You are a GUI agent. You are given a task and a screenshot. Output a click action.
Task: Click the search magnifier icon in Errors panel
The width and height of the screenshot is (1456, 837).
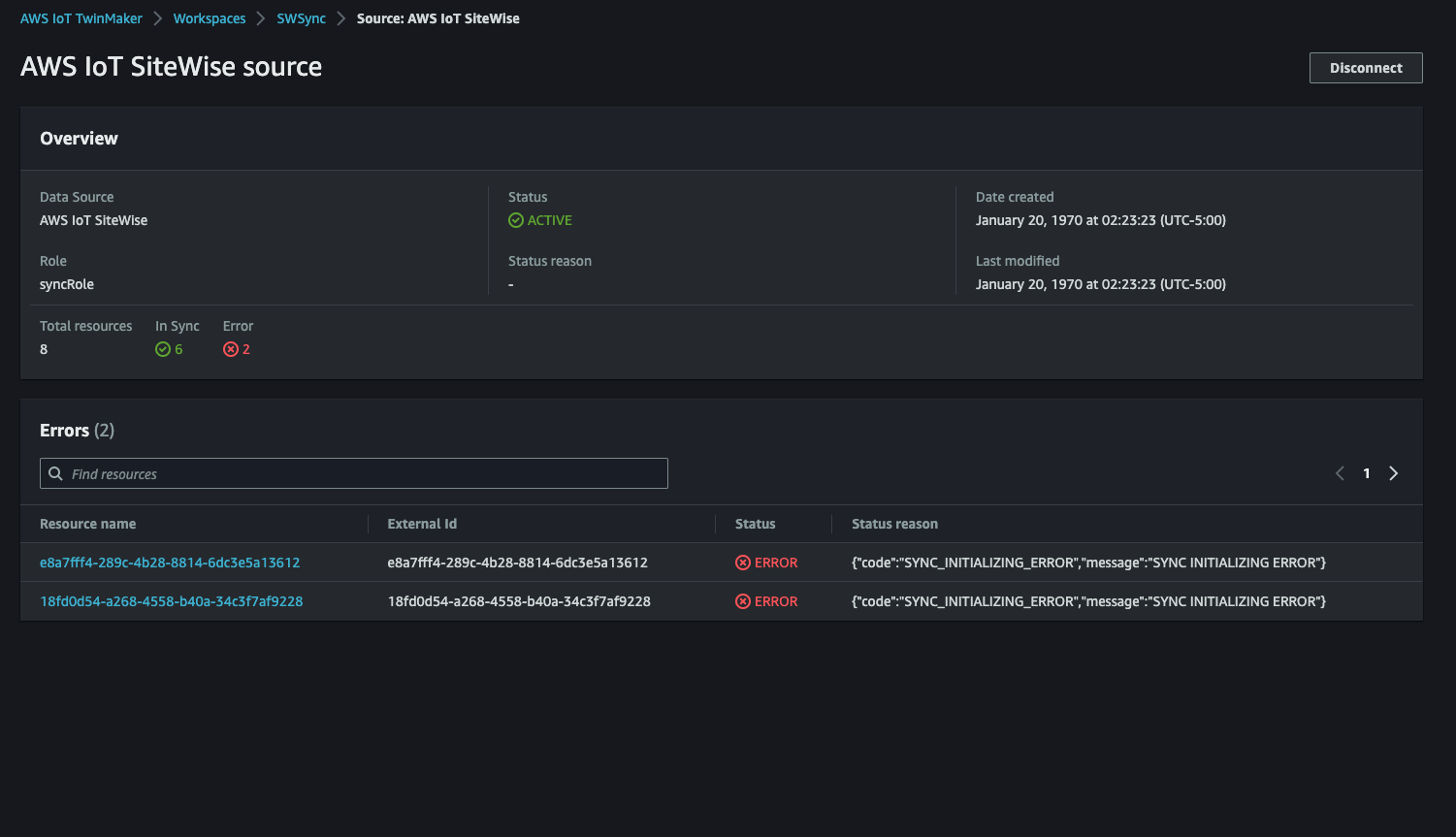click(56, 473)
